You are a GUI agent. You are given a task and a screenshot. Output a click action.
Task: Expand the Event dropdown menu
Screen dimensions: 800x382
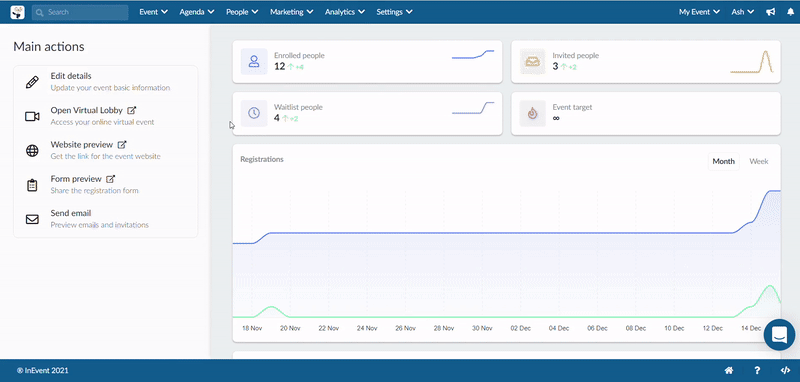(x=154, y=12)
